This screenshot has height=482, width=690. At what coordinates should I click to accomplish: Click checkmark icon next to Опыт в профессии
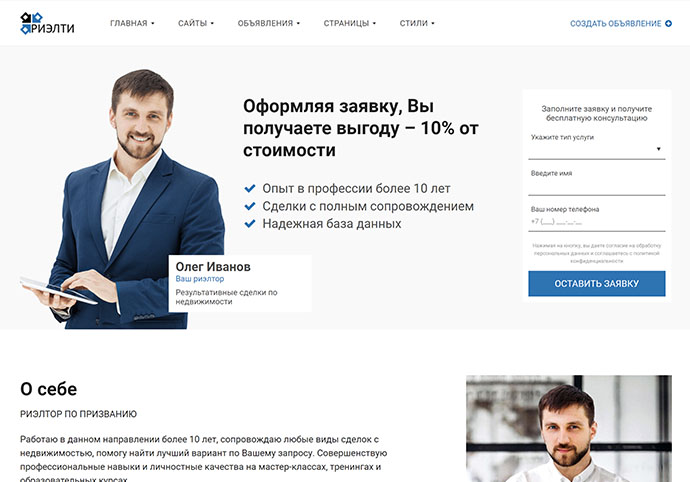(250, 188)
